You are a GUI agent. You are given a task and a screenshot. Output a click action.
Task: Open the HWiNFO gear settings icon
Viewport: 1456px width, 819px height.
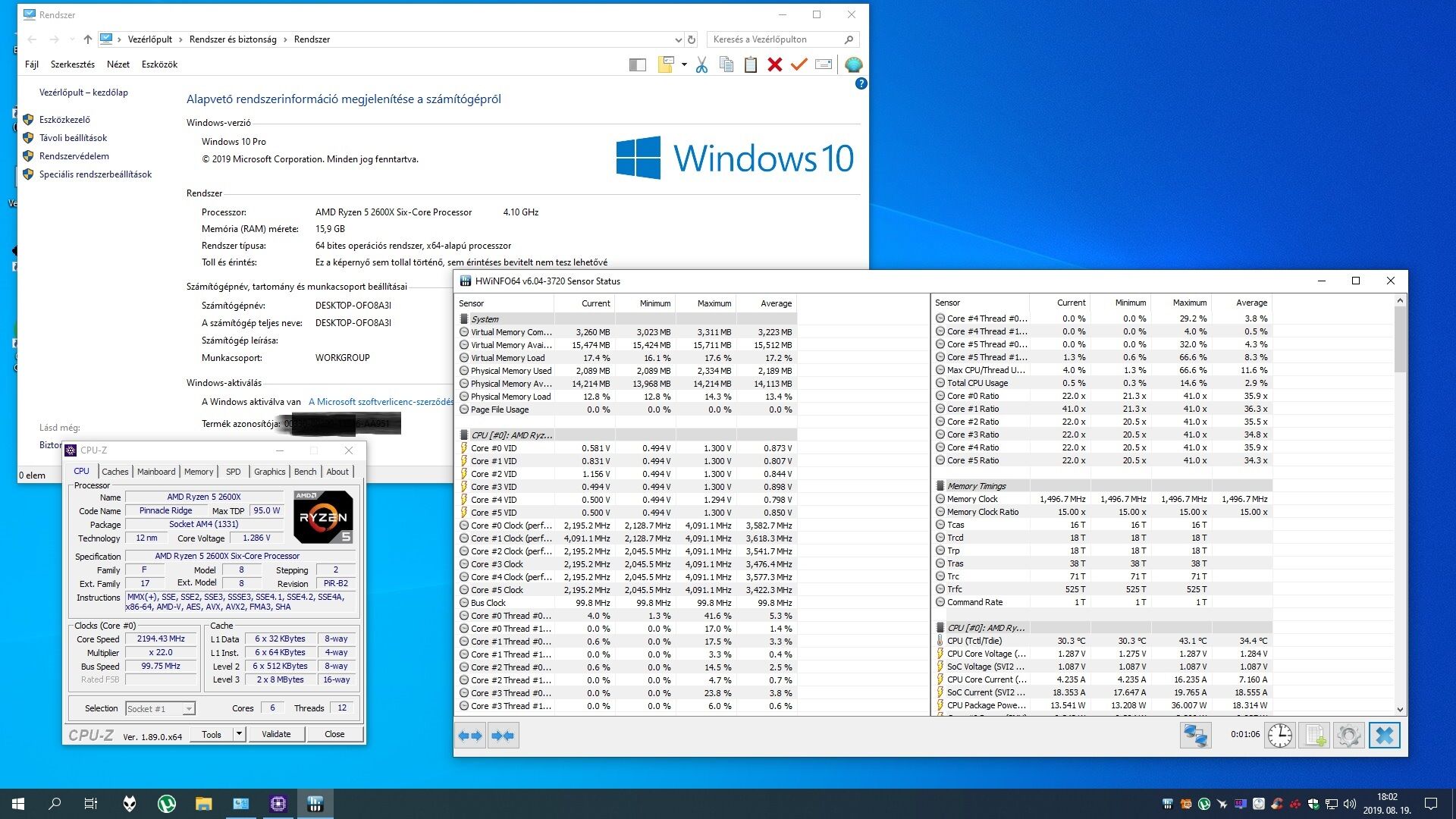click(x=1349, y=736)
